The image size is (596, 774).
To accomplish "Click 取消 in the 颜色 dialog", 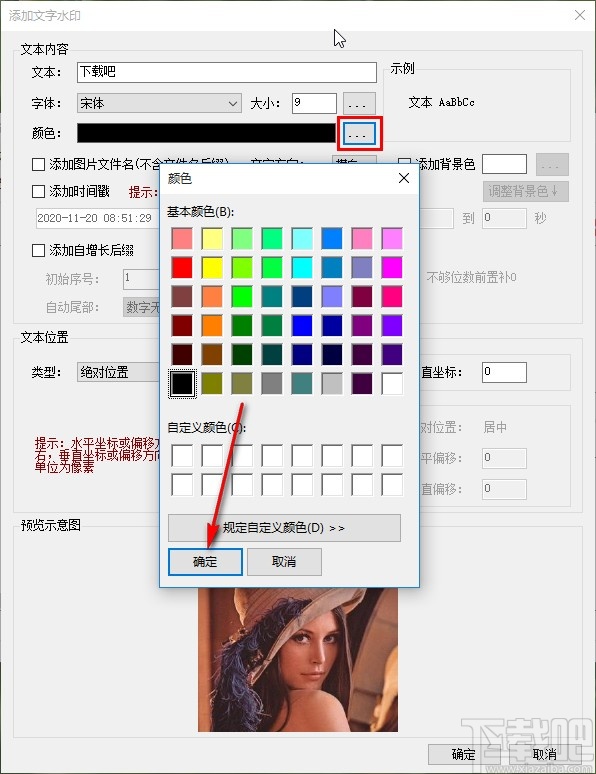I will 284,562.
